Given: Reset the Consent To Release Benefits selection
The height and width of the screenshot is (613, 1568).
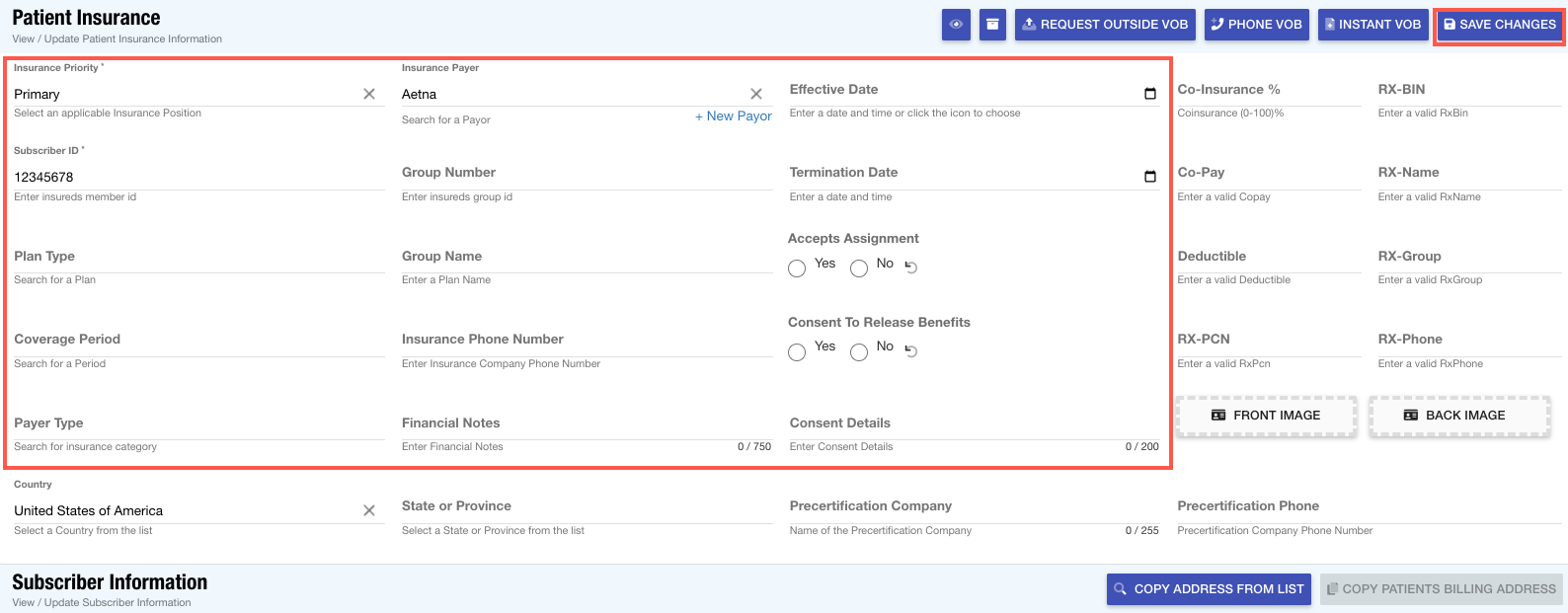Looking at the screenshot, I should tap(911, 351).
